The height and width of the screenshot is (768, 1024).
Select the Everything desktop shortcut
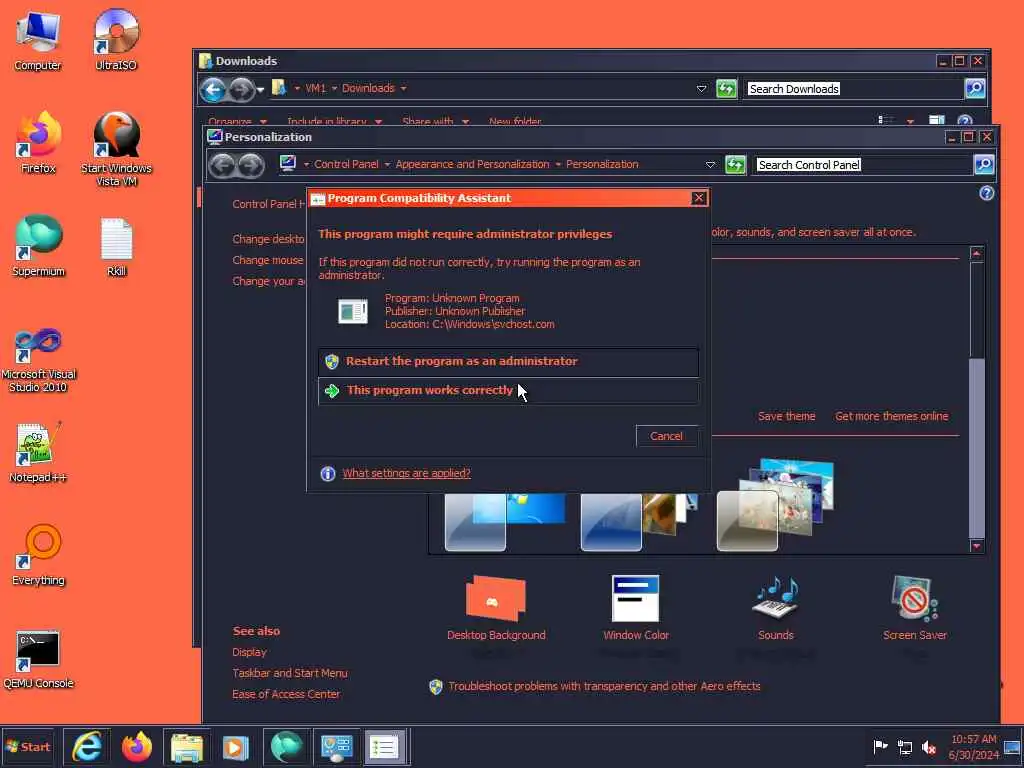coord(38,555)
